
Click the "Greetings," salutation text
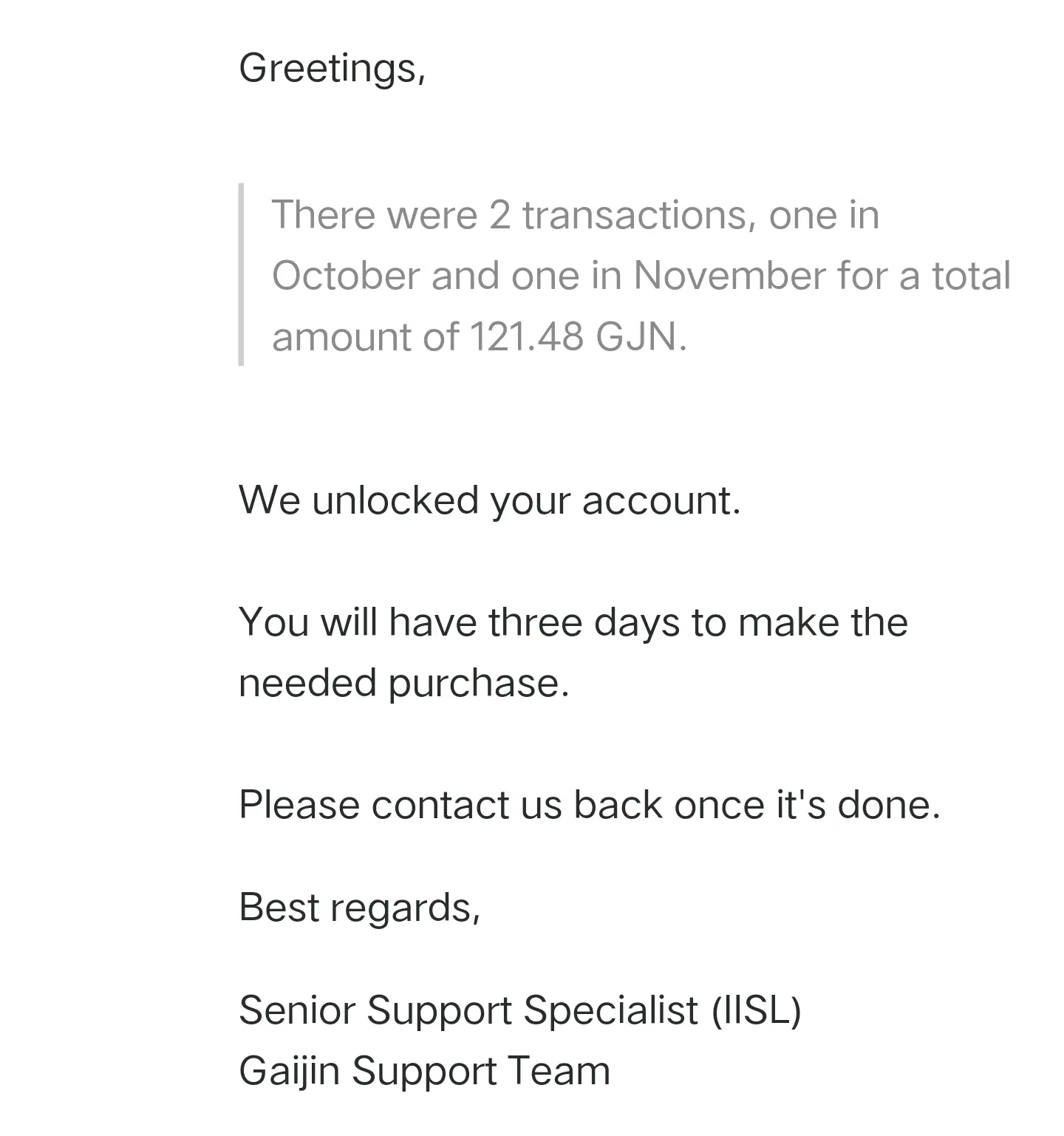[x=332, y=70]
